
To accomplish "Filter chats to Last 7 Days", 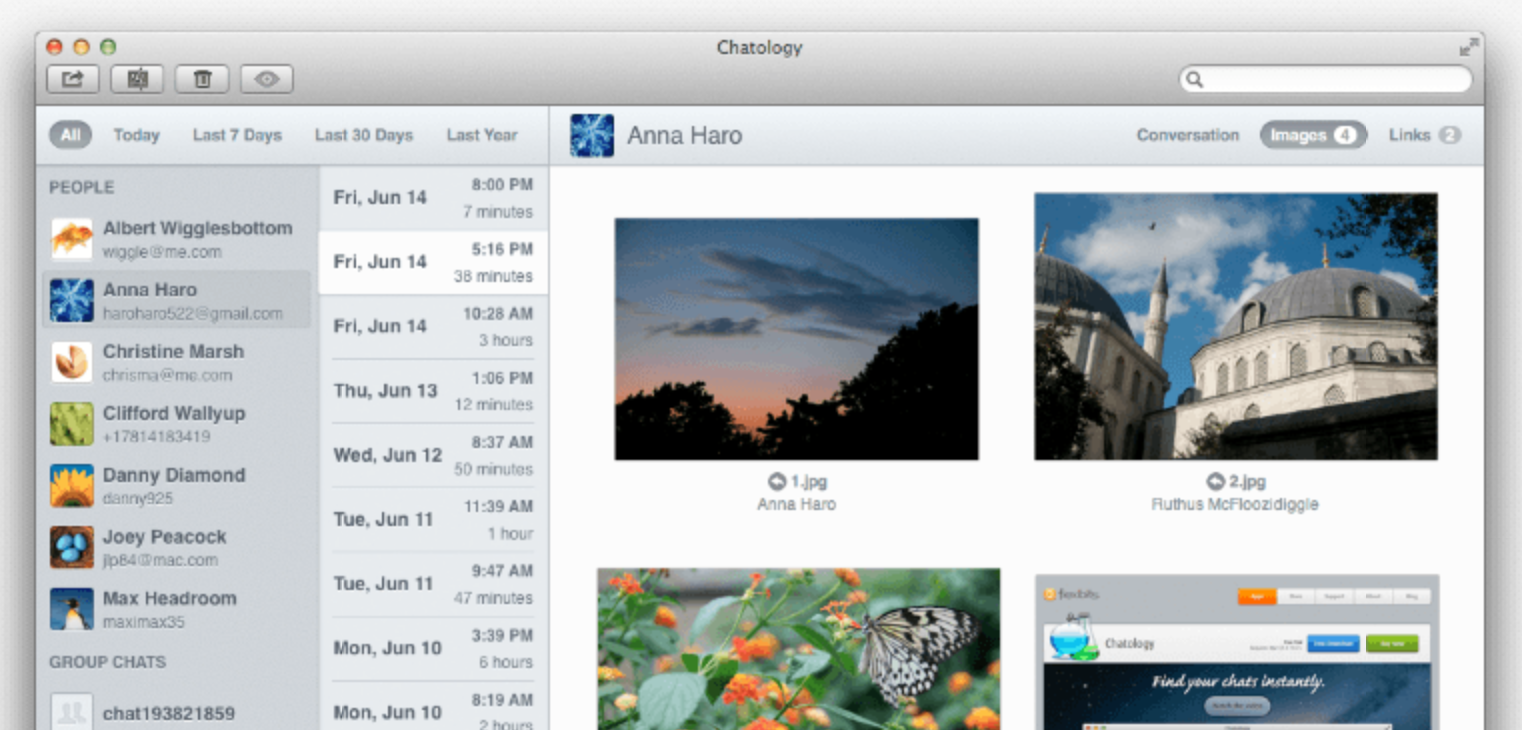I will click(x=237, y=135).
